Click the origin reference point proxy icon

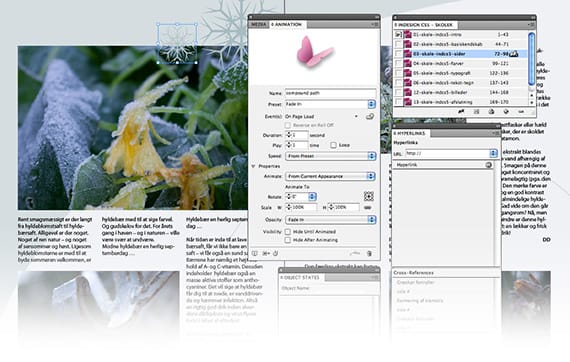tap(369, 197)
